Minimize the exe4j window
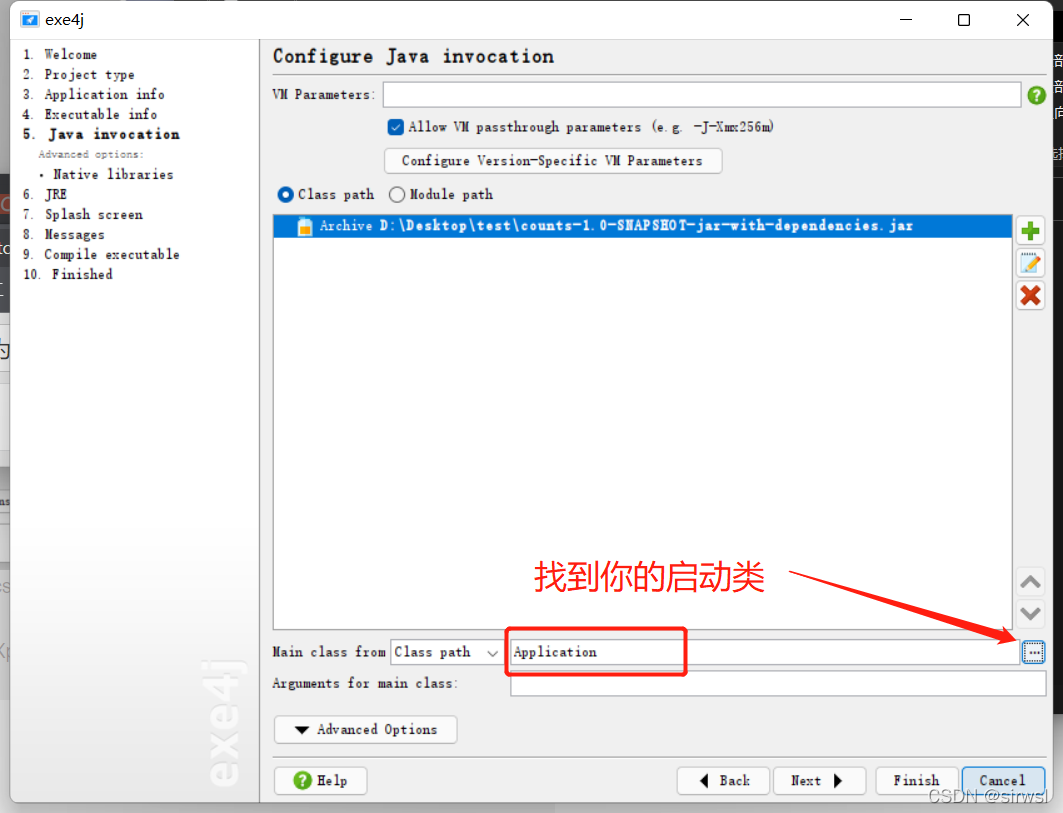The height and width of the screenshot is (813, 1063). pos(906,20)
